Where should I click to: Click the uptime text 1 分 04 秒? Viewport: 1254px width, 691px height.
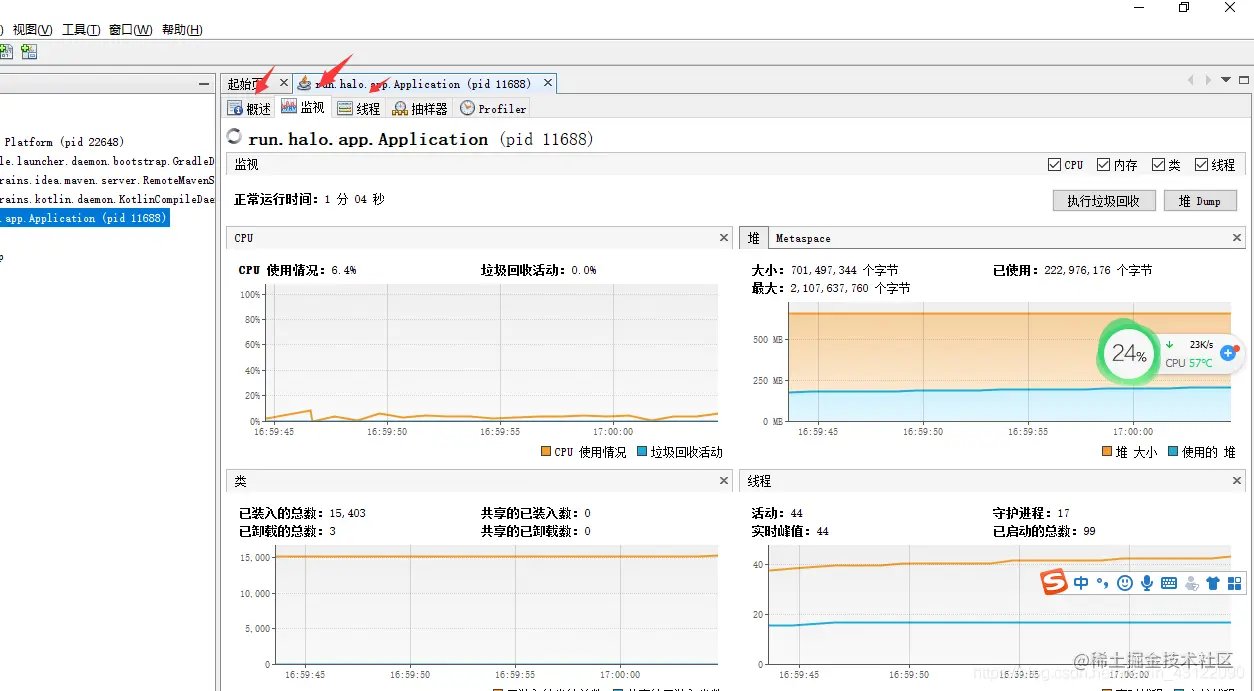point(354,199)
